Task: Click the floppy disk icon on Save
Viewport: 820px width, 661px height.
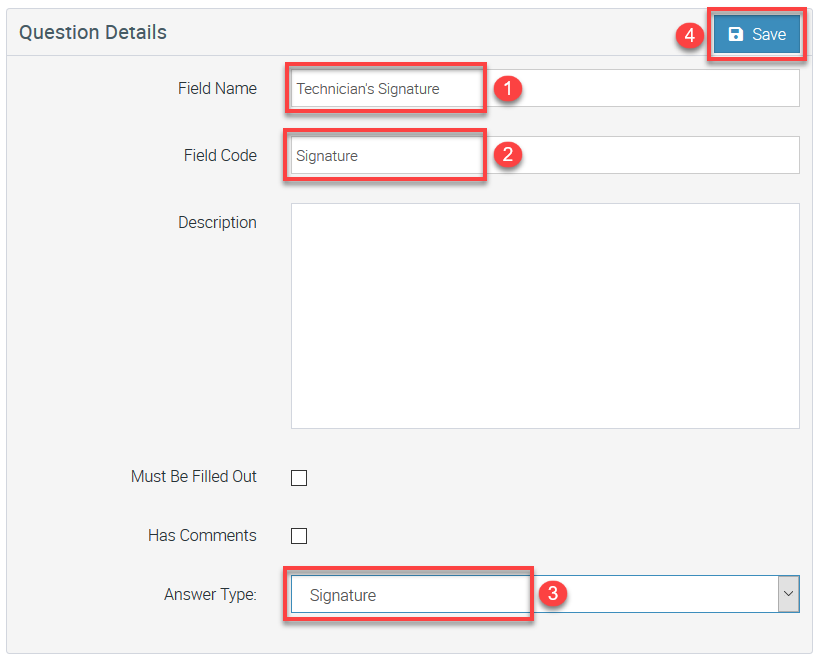Action: point(736,34)
